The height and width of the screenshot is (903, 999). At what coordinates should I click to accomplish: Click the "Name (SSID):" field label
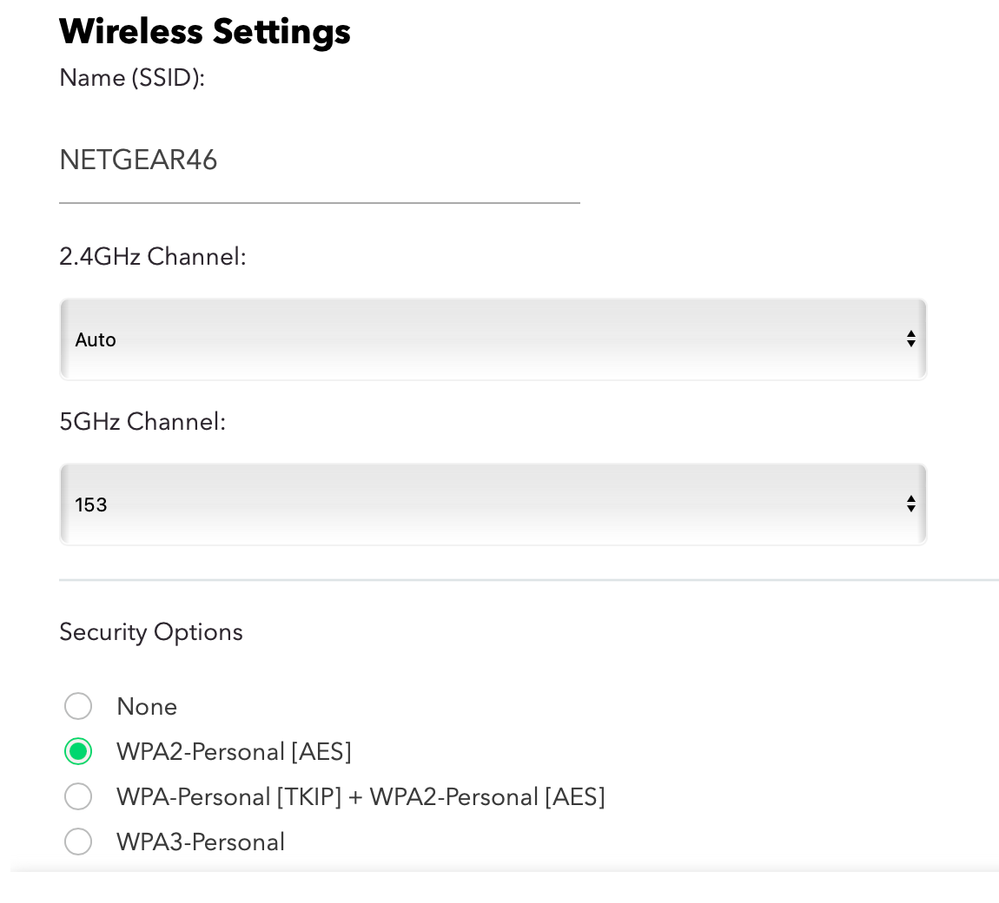(x=132, y=78)
